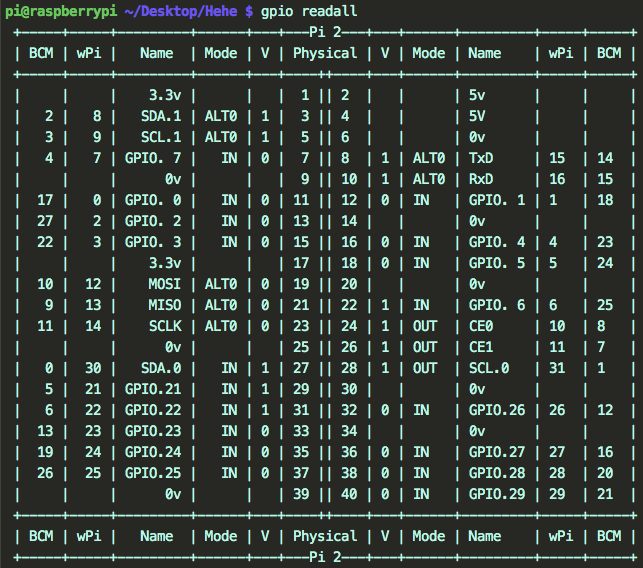Image resolution: width=643 pixels, height=568 pixels.
Task: Click the 'Pi 2' title in top border
Action: coord(325,32)
